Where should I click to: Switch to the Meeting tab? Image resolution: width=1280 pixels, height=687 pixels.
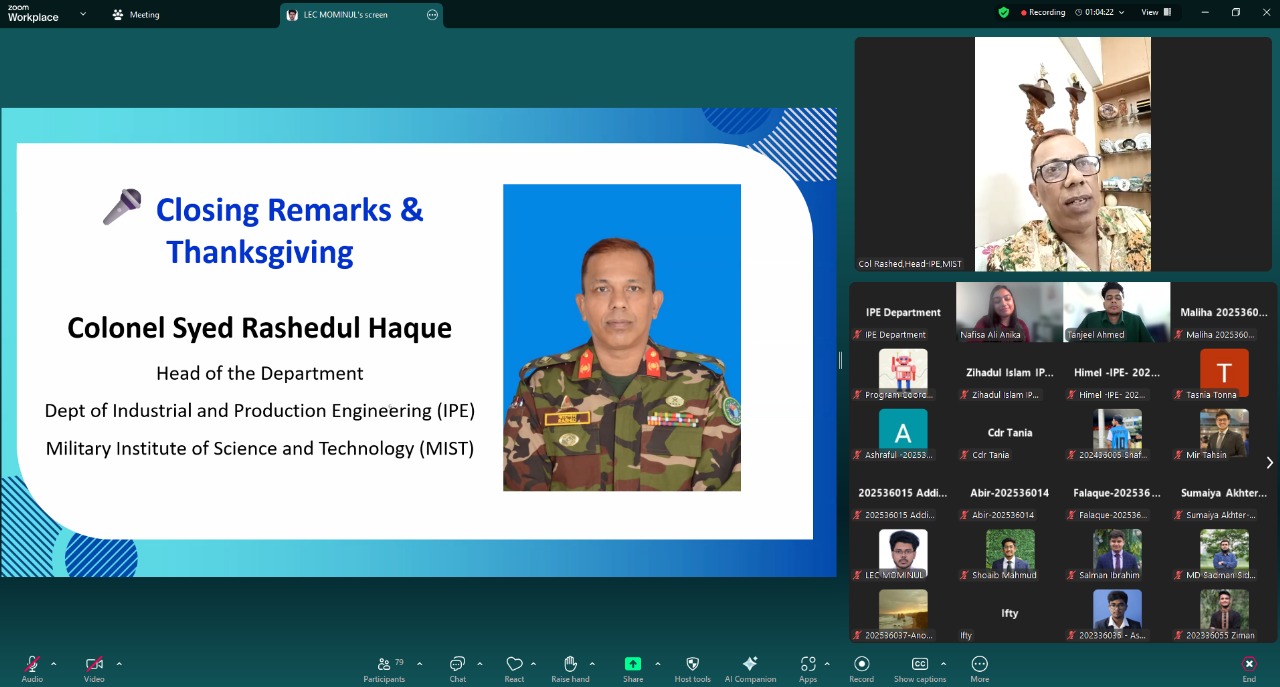[x=135, y=15]
